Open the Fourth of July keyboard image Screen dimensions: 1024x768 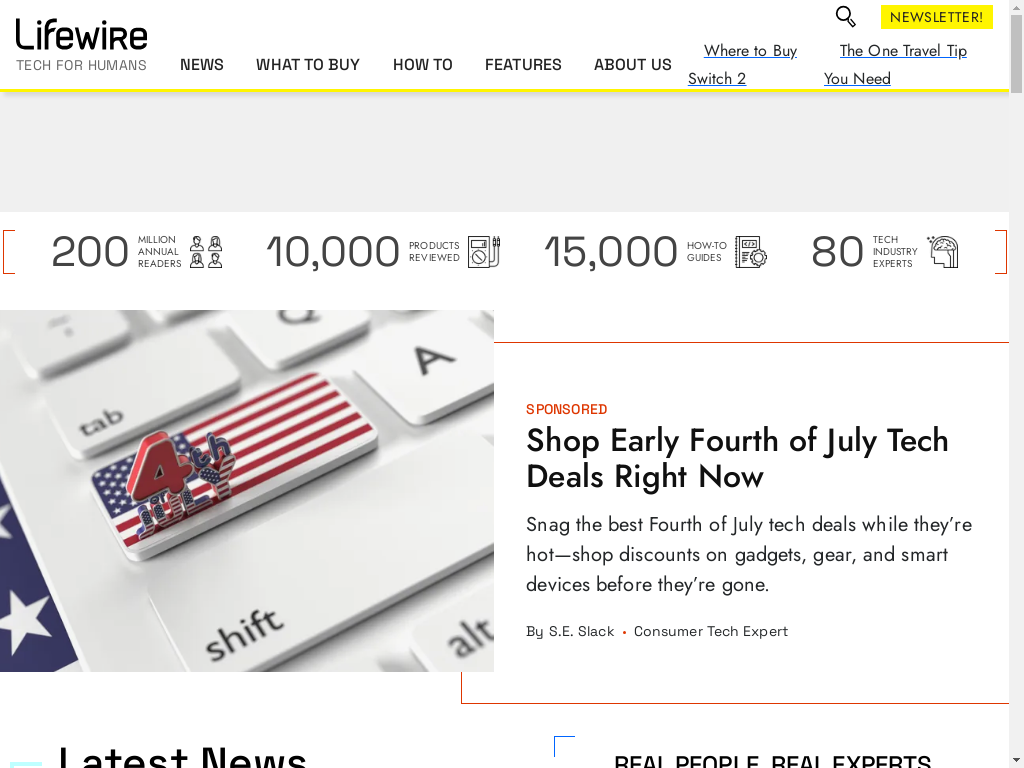click(x=247, y=490)
